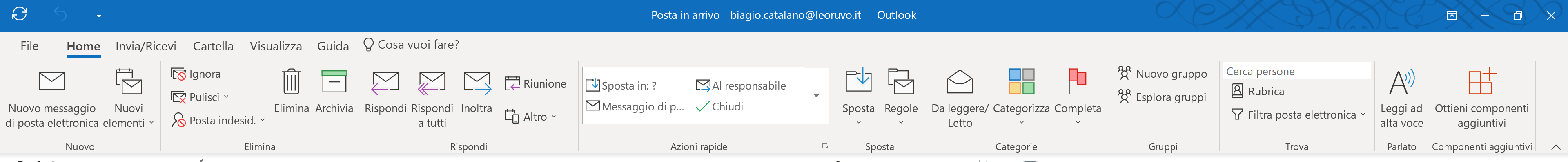
Task: Collapse the ribbon with the chevron arrow
Action: coord(1555,147)
